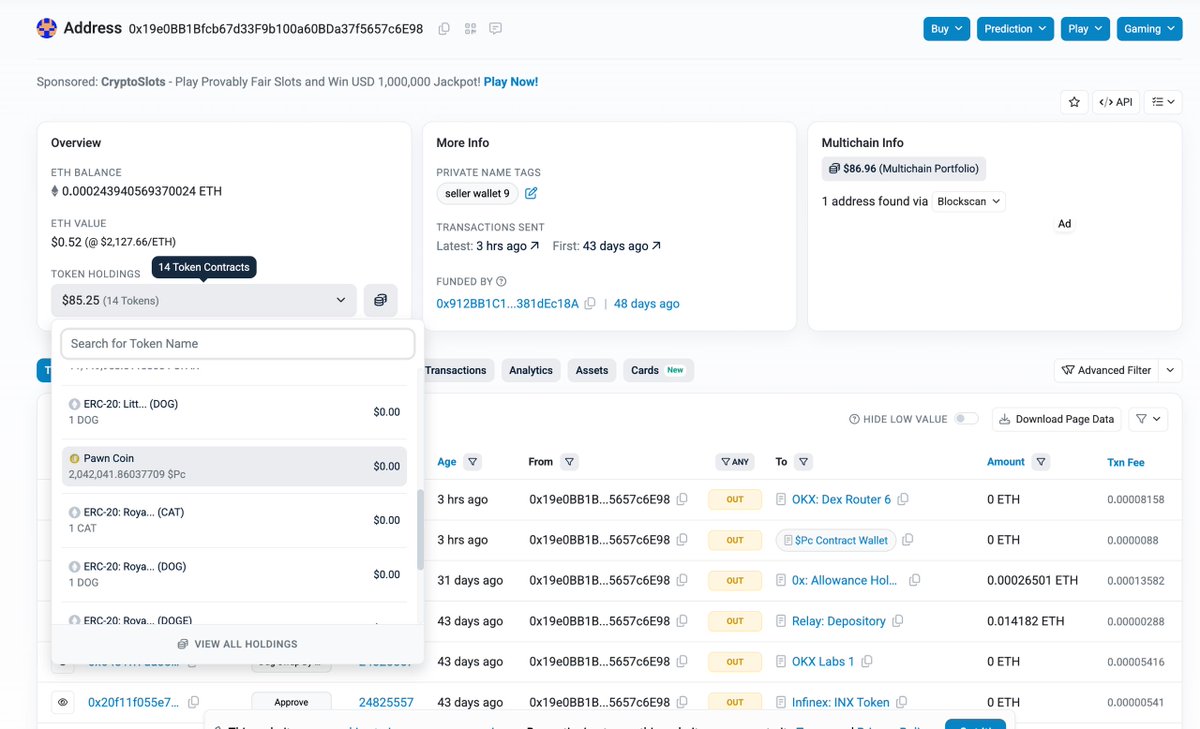The image size is (1200, 729).
Task: Select Pawn Coin in token list
Action: [234, 466]
